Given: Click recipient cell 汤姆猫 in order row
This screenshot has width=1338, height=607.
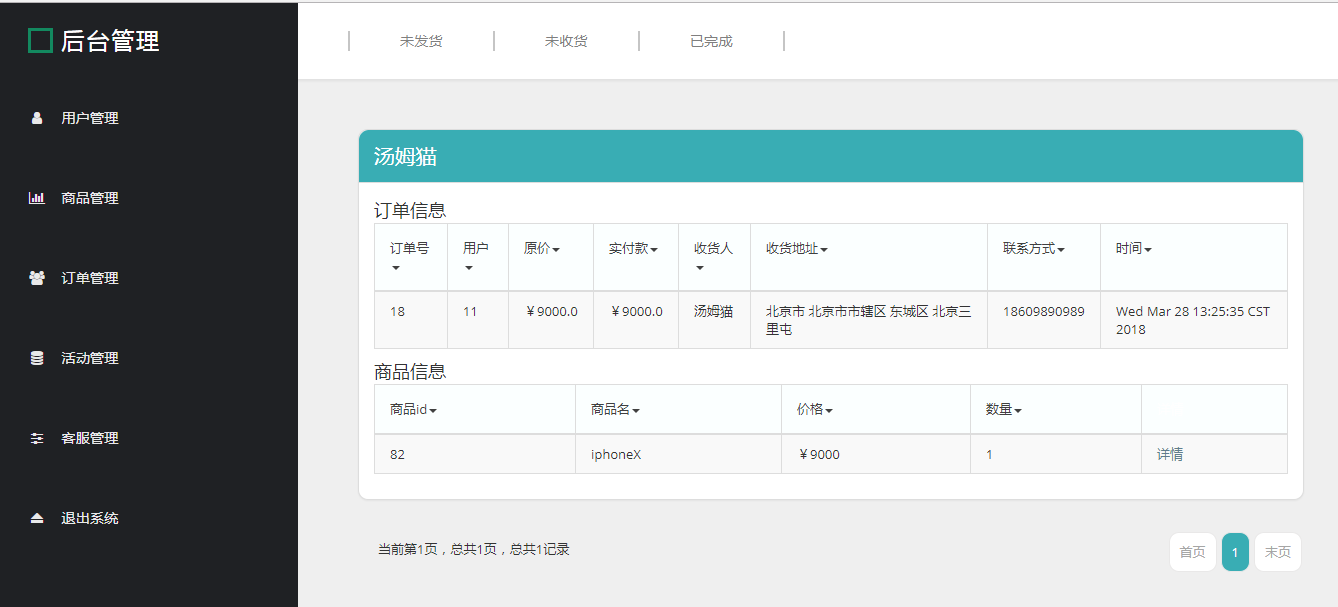Looking at the screenshot, I should pos(714,320).
